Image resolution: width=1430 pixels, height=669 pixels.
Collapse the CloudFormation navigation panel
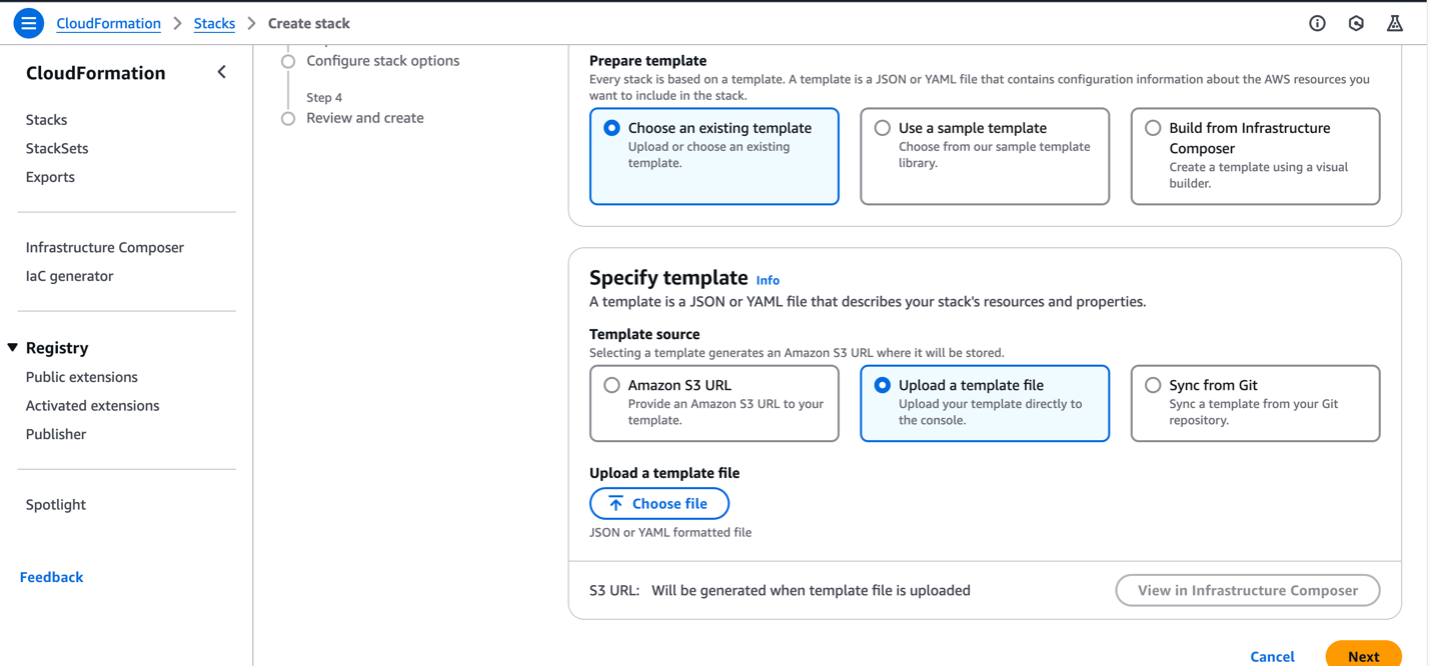click(221, 72)
